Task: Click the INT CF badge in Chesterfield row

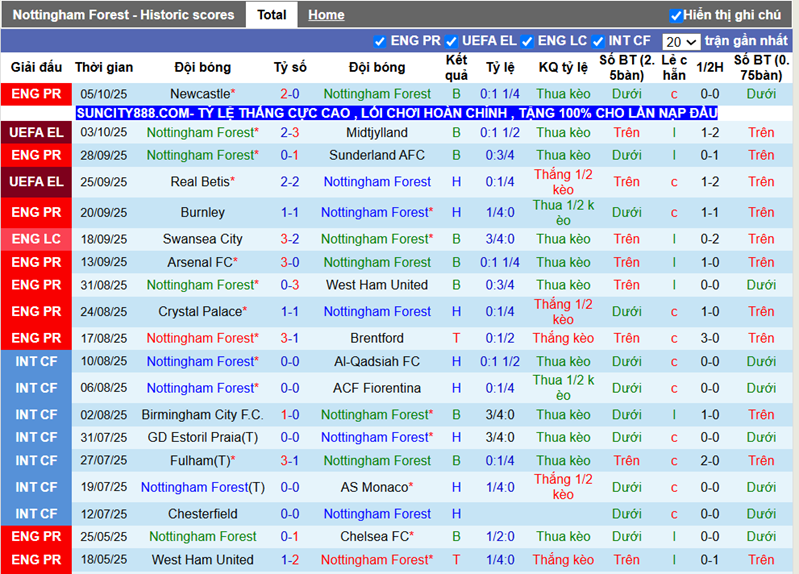Action: [36, 514]
